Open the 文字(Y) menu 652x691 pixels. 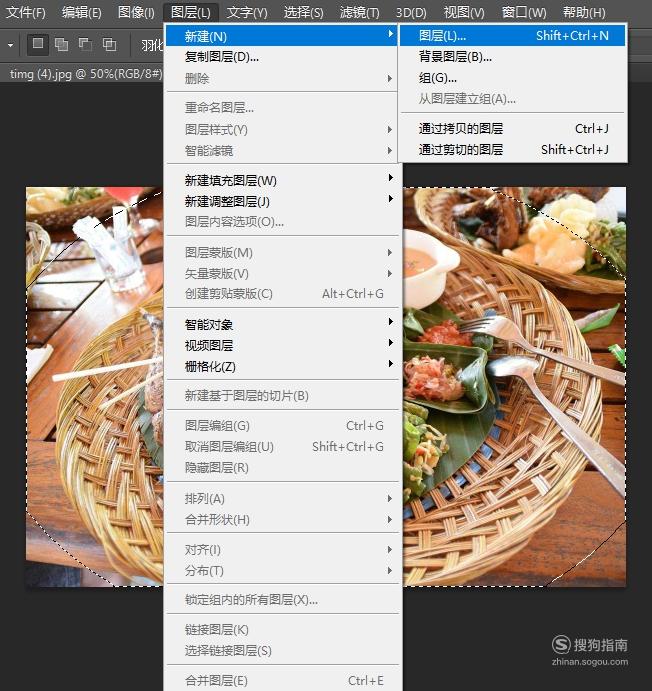click(x=247, y=12)
